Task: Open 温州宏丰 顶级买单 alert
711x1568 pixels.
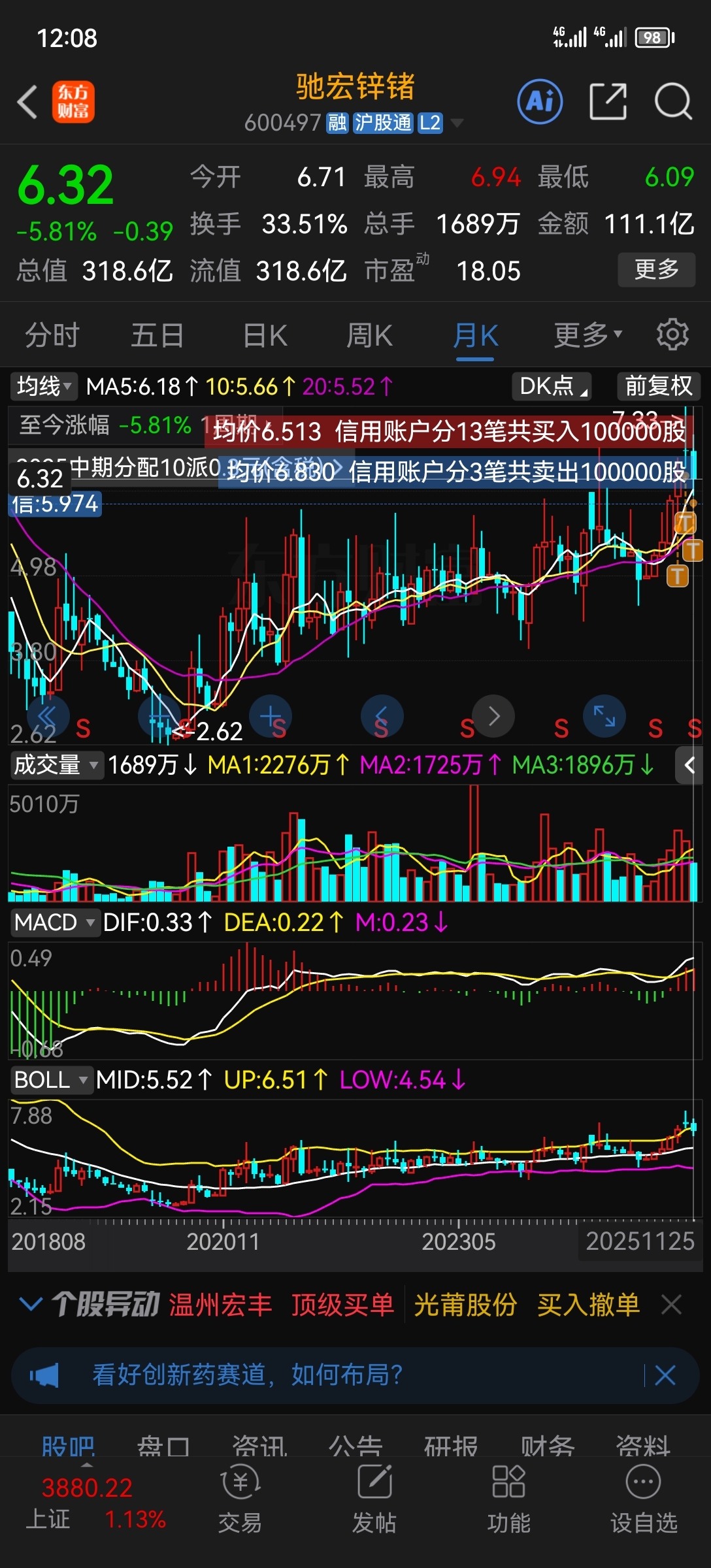Action: click(282, 1305)
